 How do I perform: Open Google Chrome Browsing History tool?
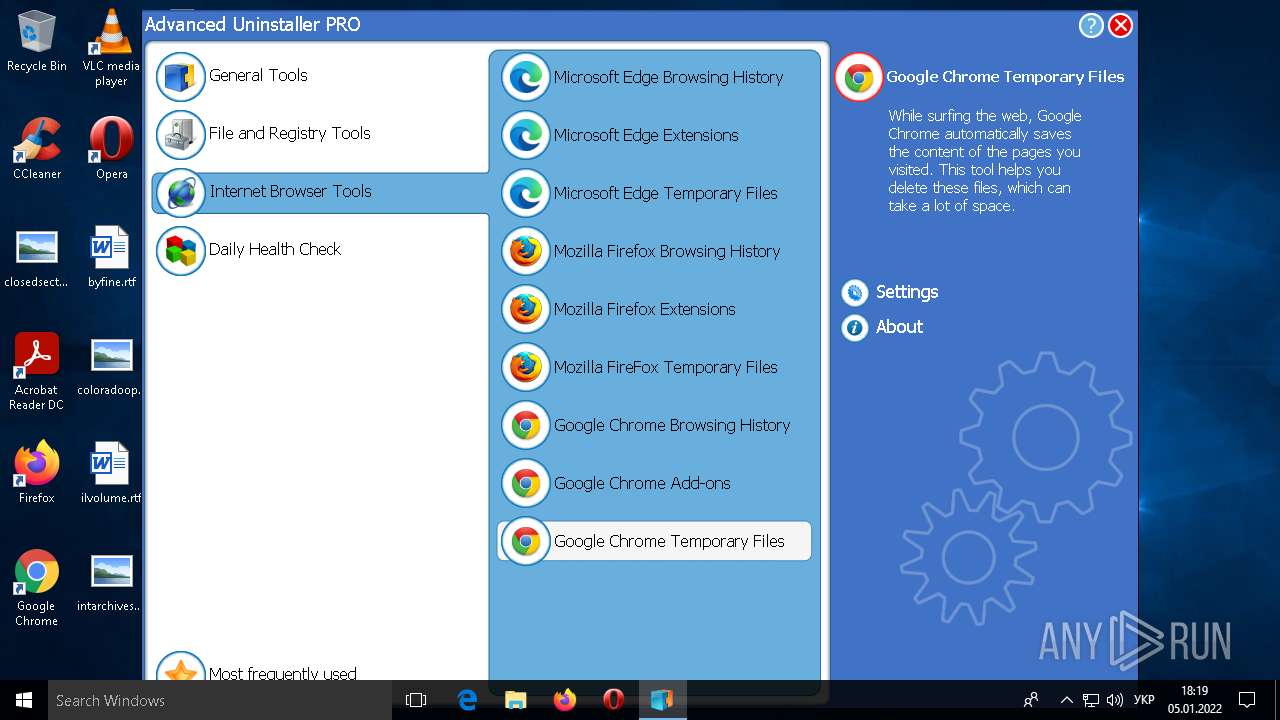tap(672, 425)
